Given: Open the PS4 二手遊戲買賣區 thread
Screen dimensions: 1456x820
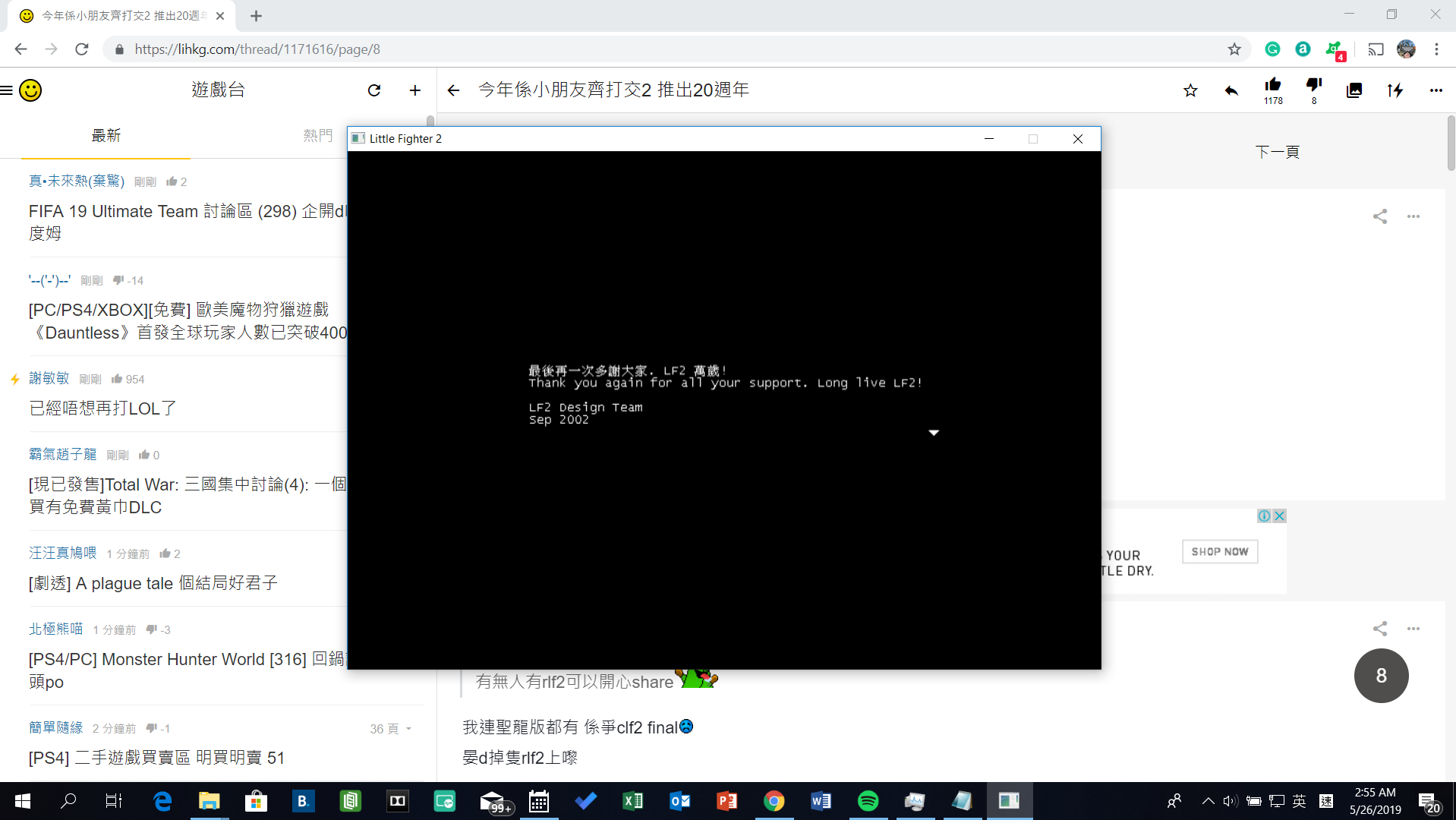Looking at the screenshot, I should tap(156, 758).
